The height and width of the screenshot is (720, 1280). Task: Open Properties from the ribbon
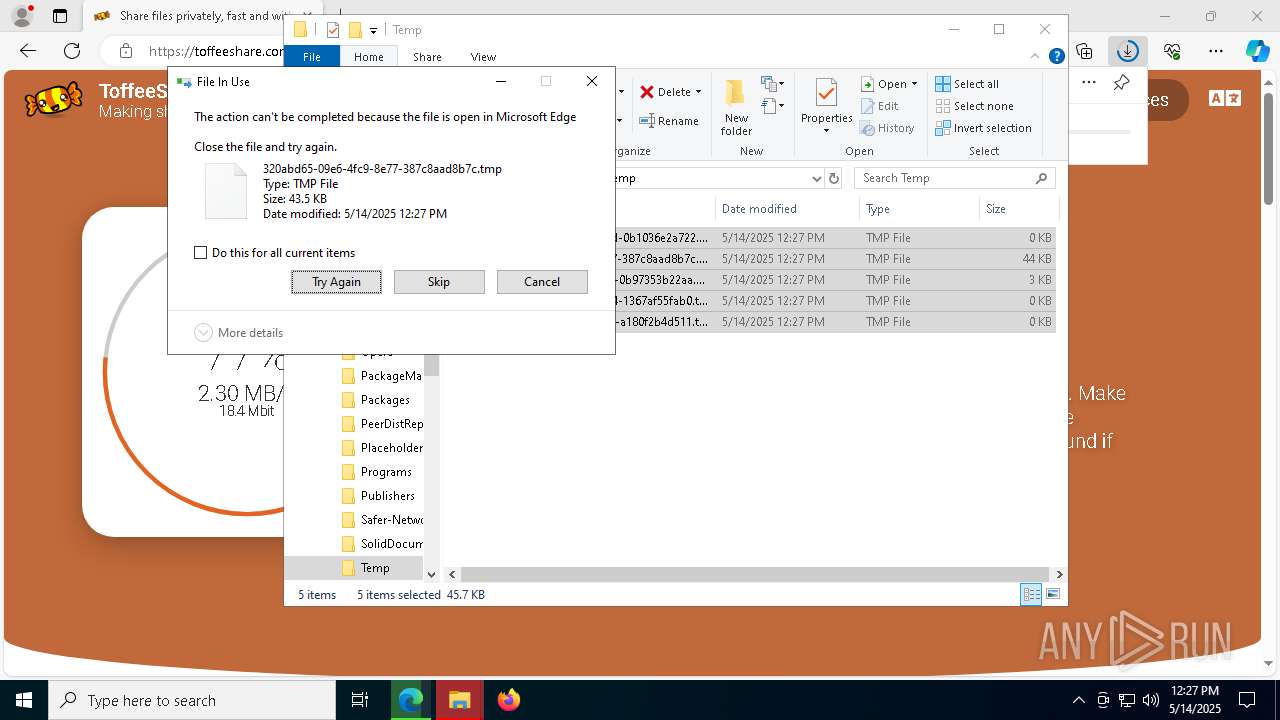coord(826,100)
